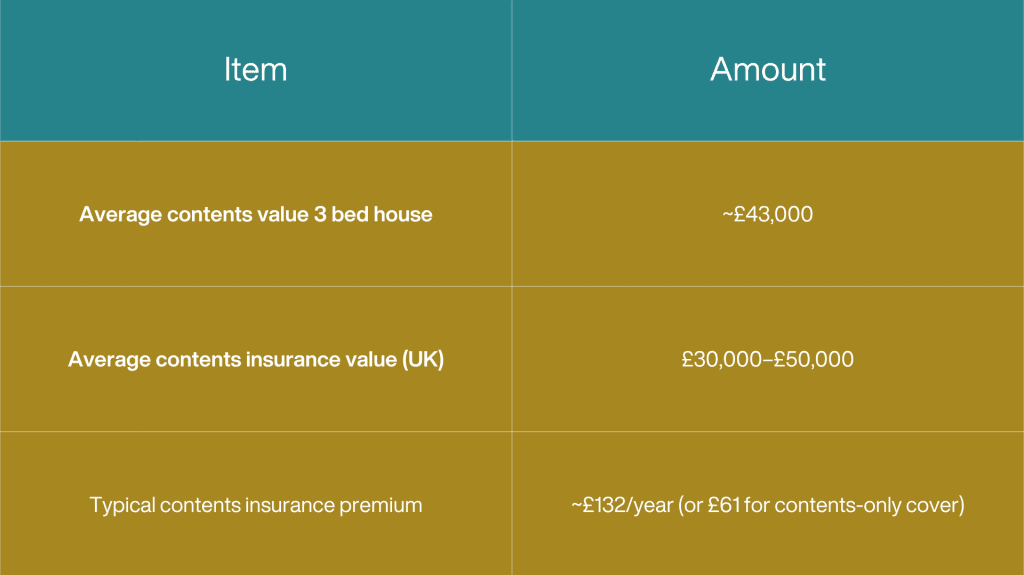This screenshot has width=1024, height=575.
Task: Select the Average contents insurance value (UK) cell
Action: 255,359
